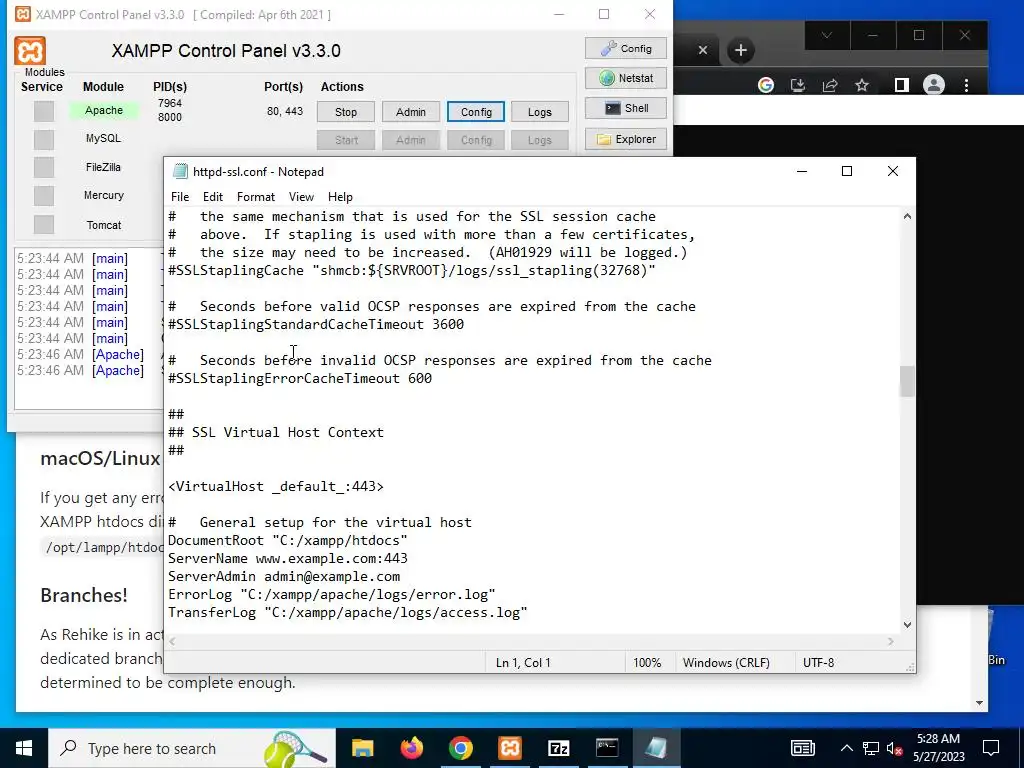Open Netstat from XAMPP side panel

[x=626, y=78]
